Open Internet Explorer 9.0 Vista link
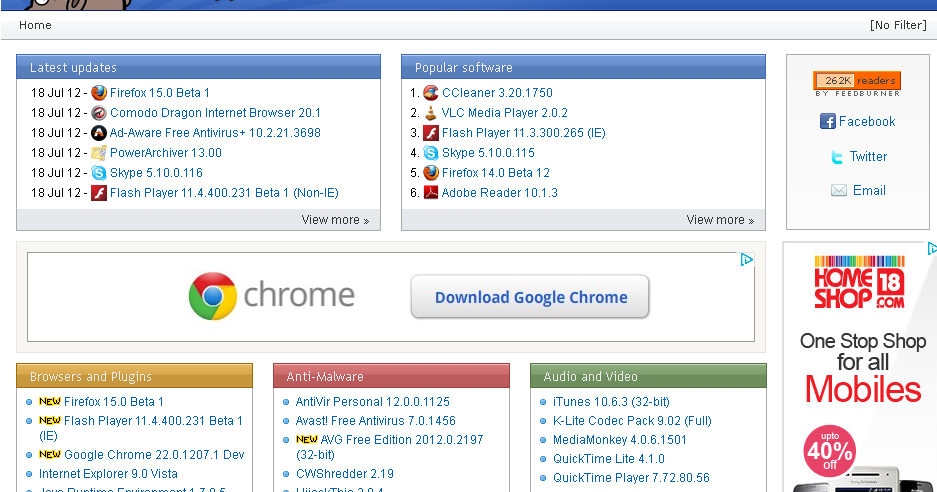937x492 pixels. tap(108, 473)
